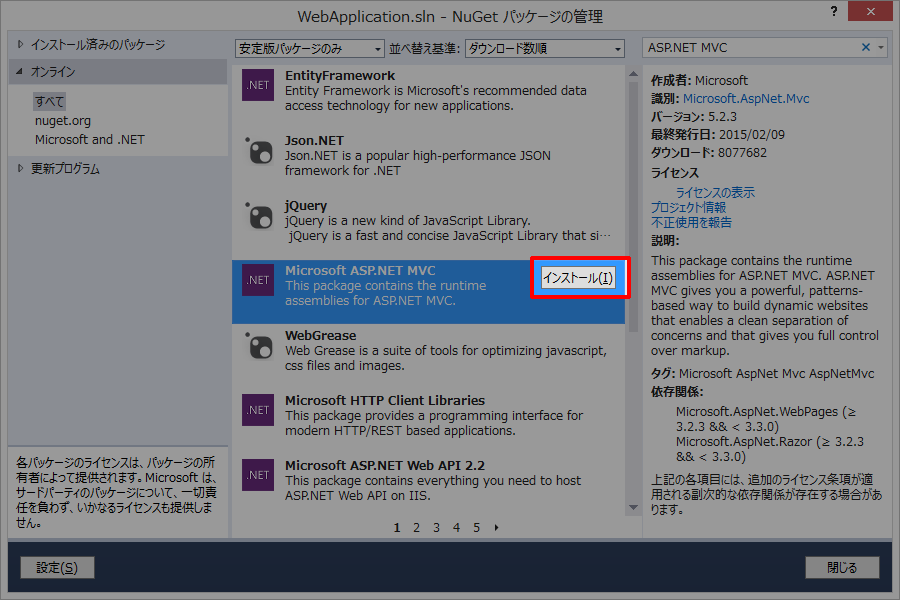Click the 閉じる button
The width and height of the screenshot is (900, 600).
[x=842, y=568]
